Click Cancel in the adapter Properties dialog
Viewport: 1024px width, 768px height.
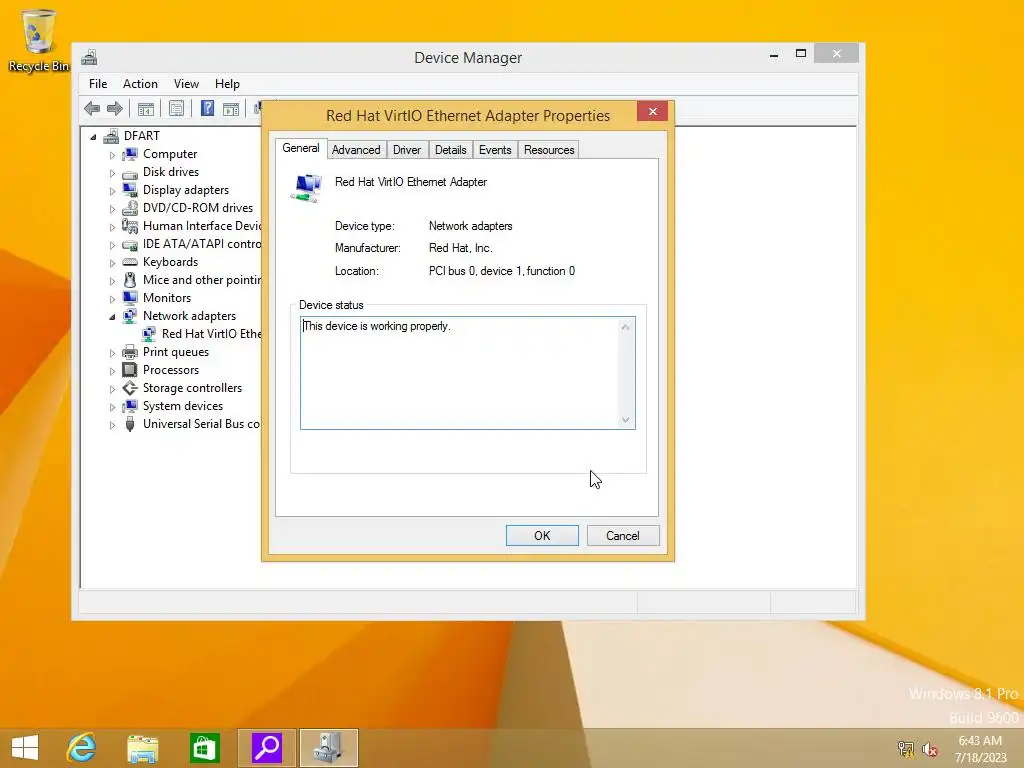tap(622, 536)
